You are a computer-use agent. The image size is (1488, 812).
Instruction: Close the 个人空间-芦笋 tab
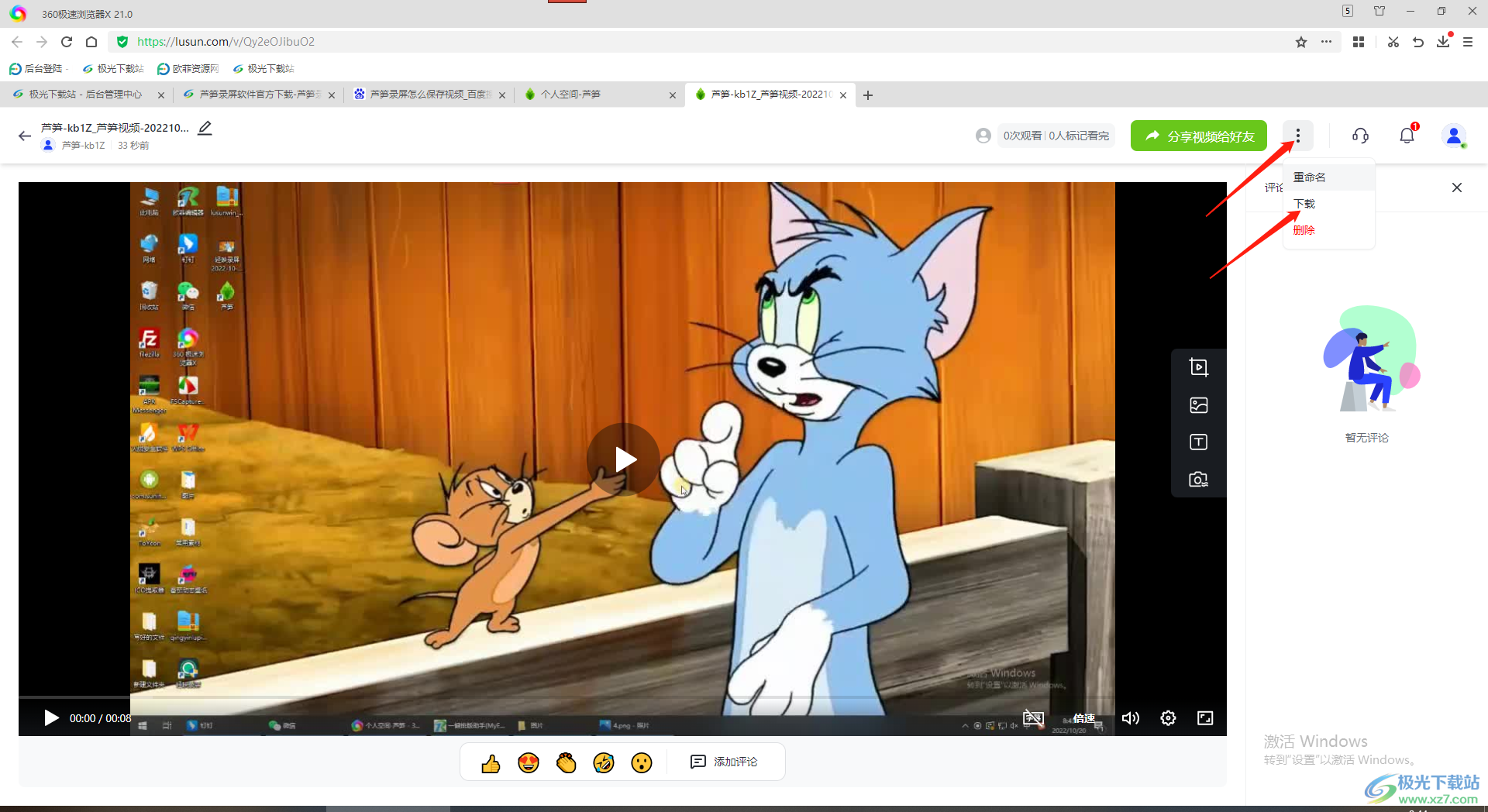click(x=673, y=95)
